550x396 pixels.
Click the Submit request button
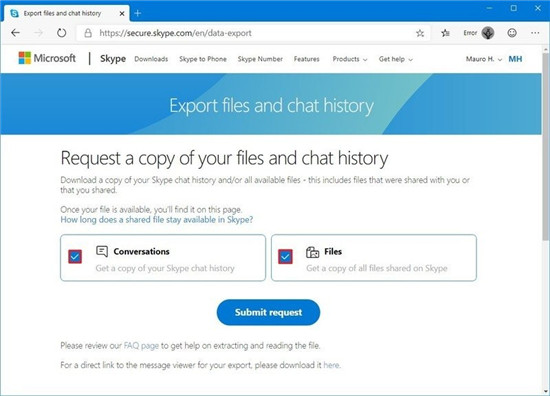pyautogui.click(x=268, y=312)
